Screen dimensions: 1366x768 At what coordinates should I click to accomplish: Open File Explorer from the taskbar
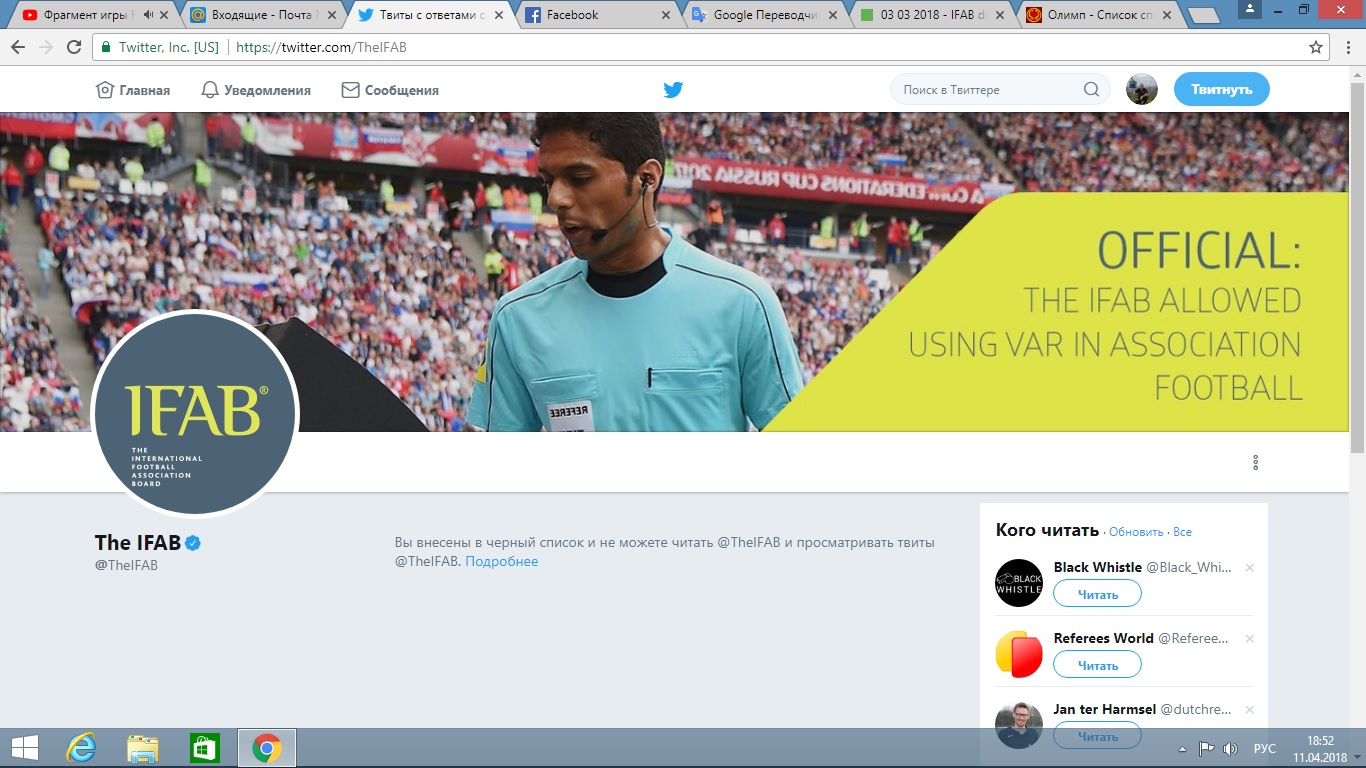tap(143, 748)
